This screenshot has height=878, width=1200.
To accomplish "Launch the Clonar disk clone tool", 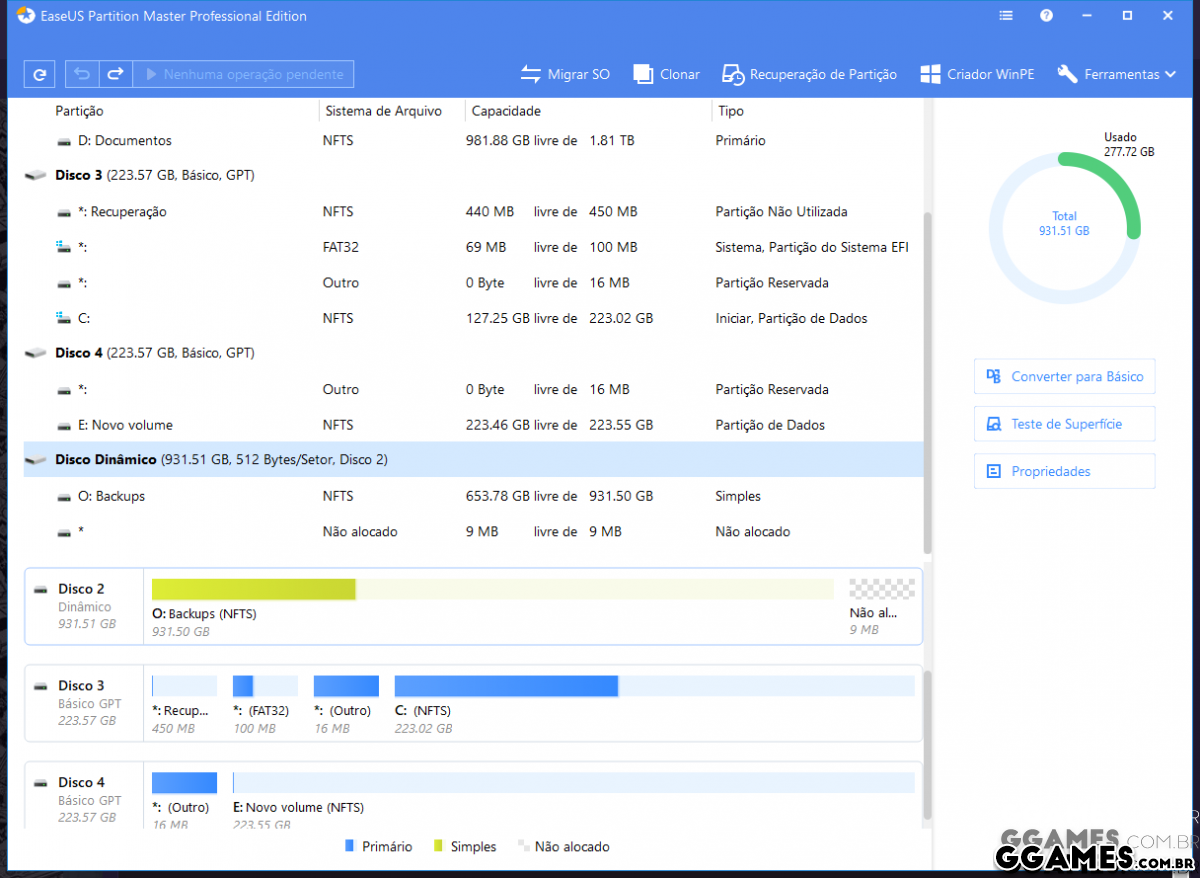I will click(666, 74).
